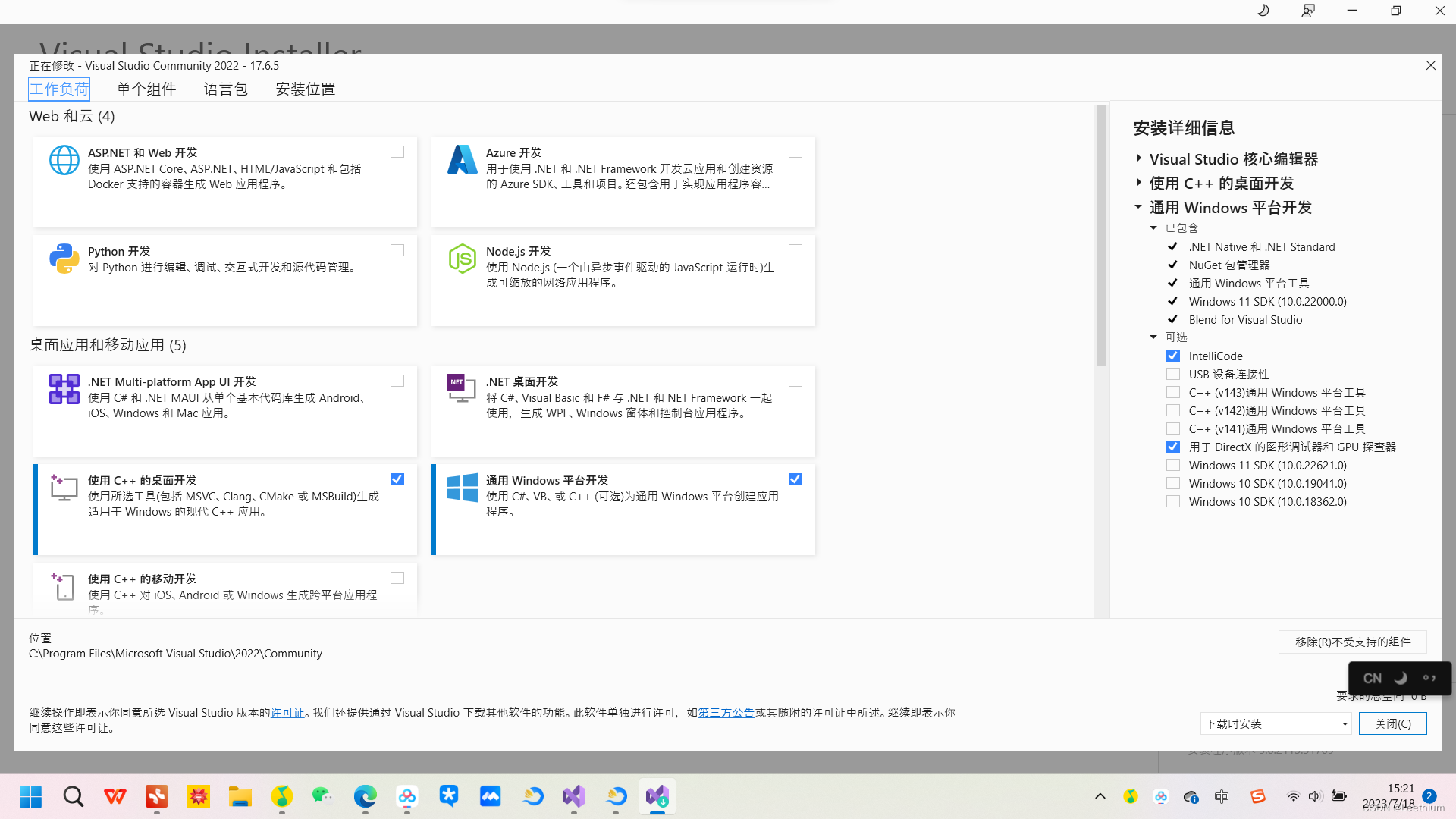Open the 第三方公告 link
1456x819 pixels.
coord(726,713)
